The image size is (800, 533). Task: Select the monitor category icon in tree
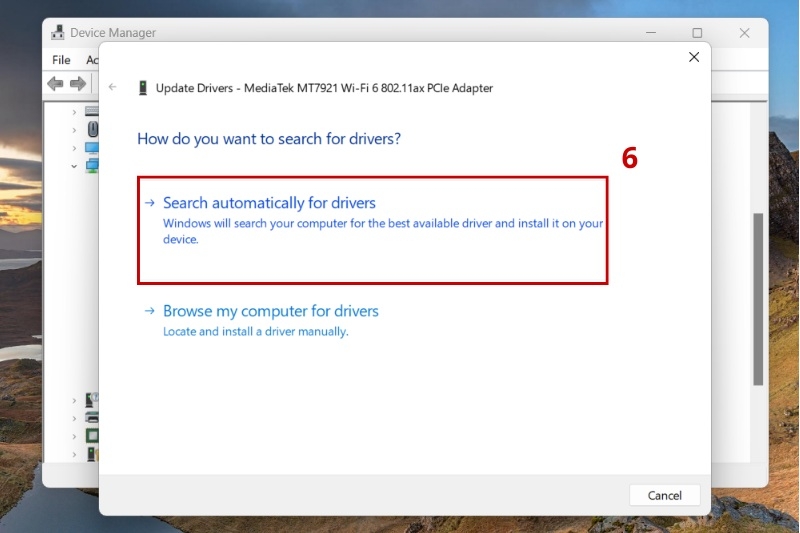pos(92,148)
